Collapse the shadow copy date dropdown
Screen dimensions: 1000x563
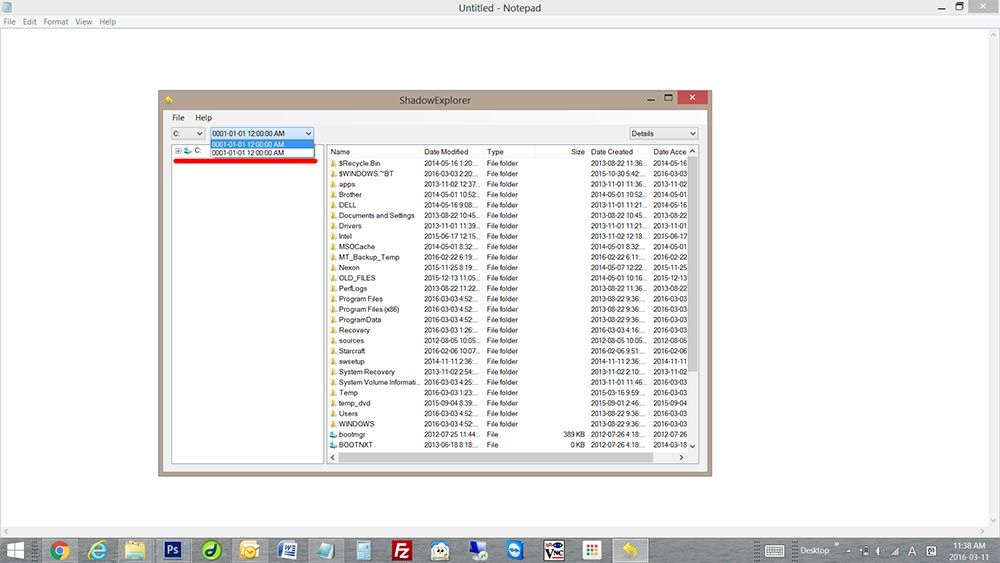click(x=308, y=133)
